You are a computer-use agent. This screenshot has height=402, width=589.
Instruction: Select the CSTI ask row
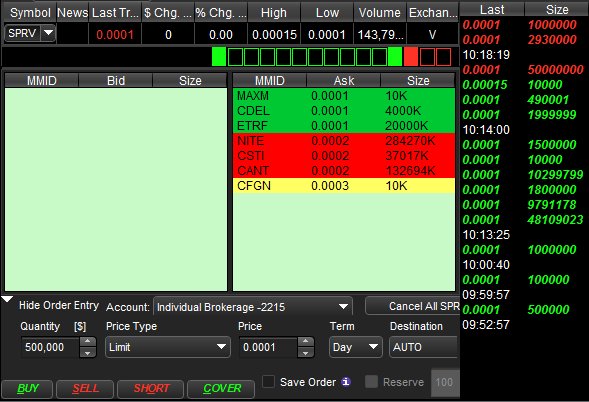(x=344, y=156)
